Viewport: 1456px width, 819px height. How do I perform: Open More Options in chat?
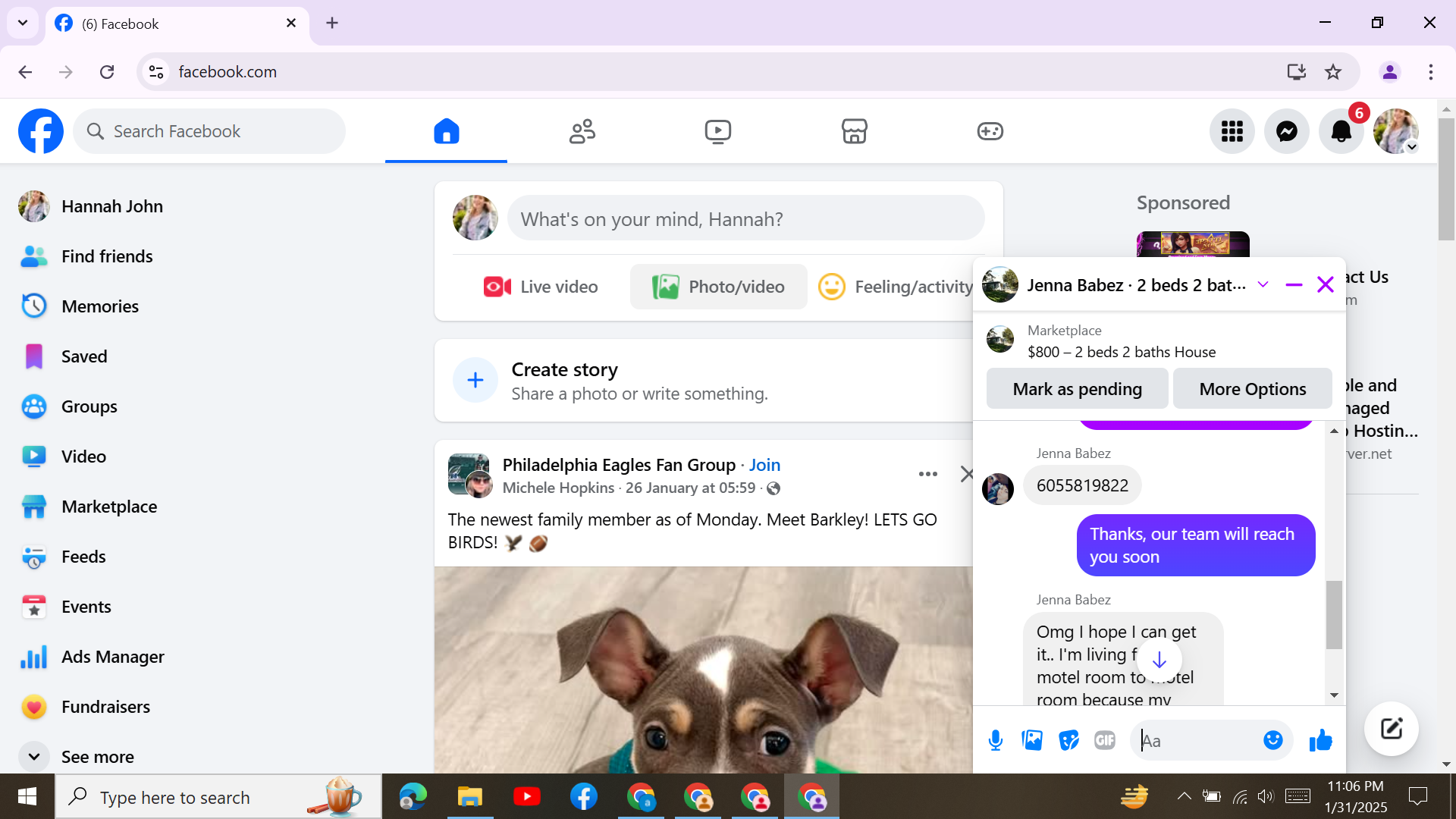pos(1253,388)
